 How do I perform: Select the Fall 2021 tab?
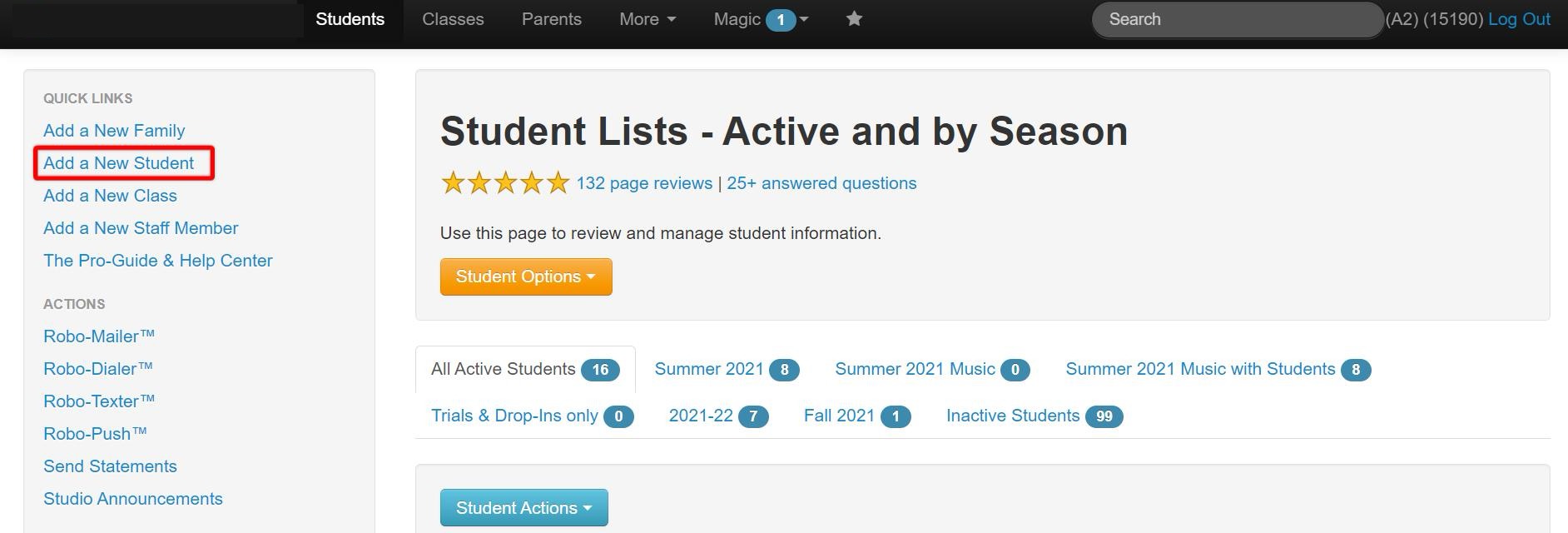click(856, 416)
